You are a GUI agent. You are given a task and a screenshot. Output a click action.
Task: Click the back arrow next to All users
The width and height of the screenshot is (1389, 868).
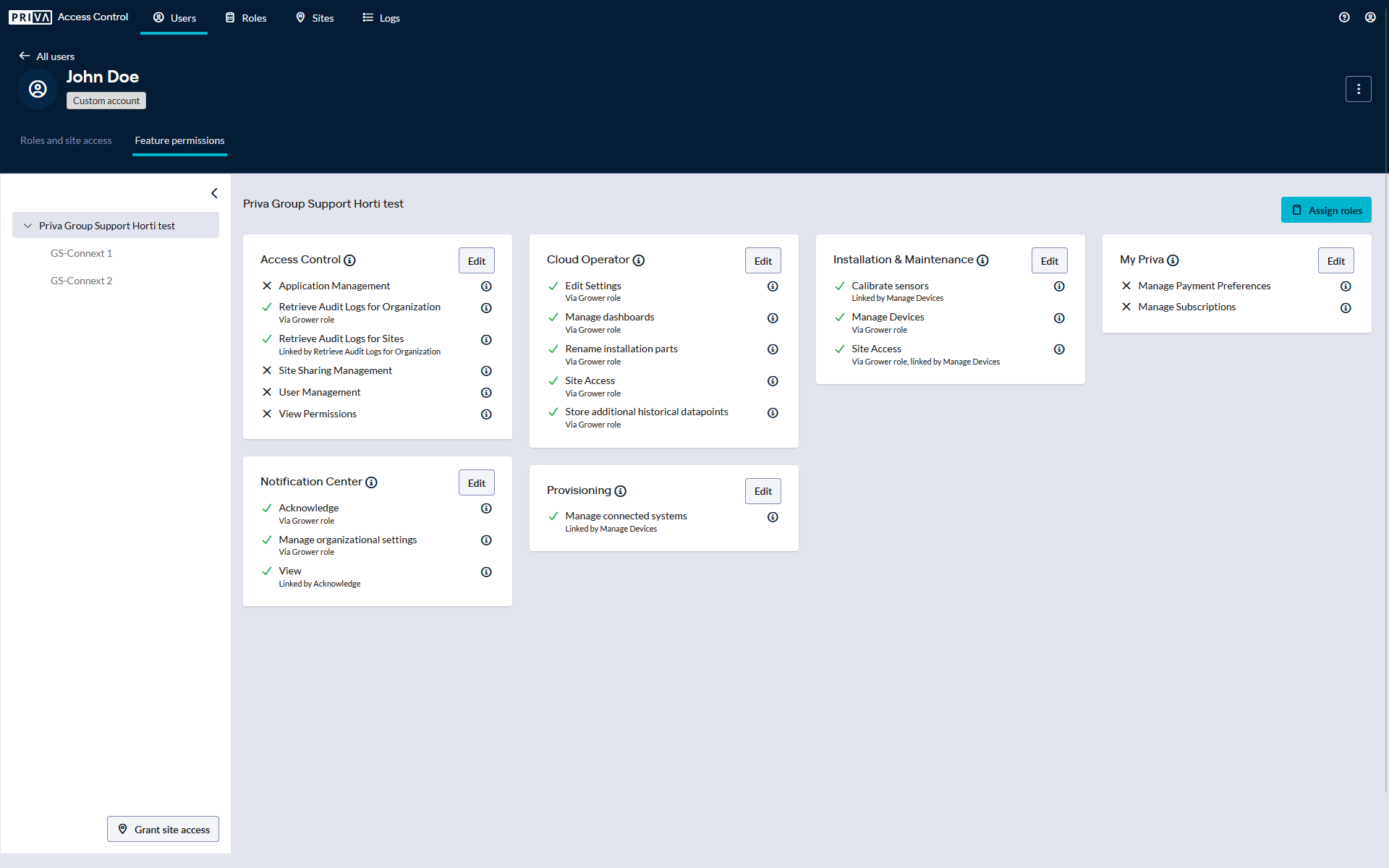click(25, 56)
